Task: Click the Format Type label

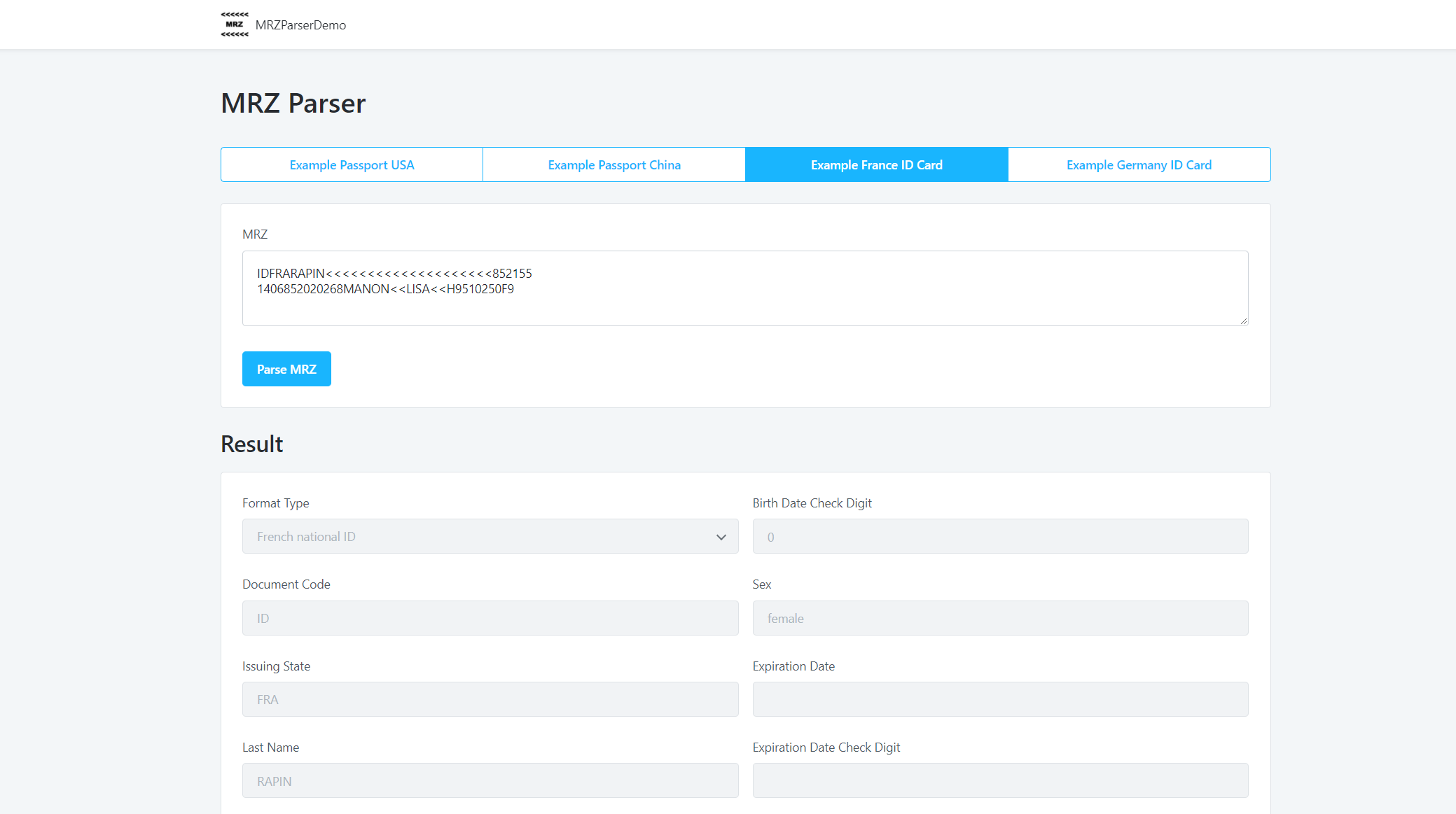Action: coord(276,503)
